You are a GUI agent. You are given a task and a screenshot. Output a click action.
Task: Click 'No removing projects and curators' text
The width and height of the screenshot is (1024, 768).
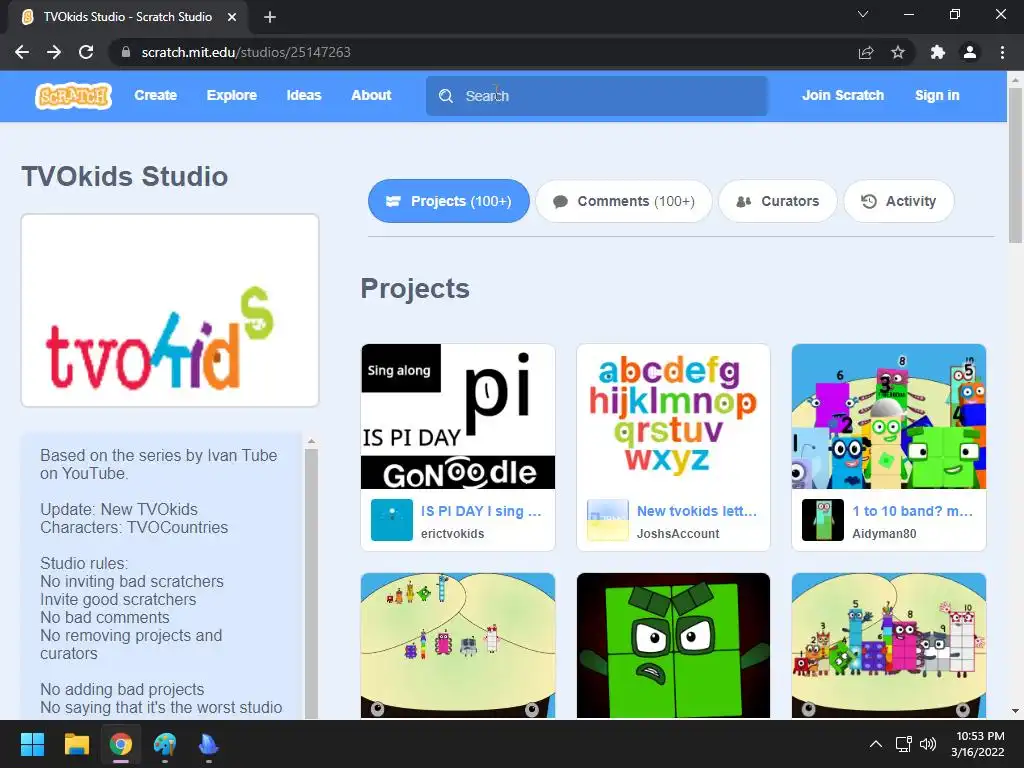pos(131,645)
